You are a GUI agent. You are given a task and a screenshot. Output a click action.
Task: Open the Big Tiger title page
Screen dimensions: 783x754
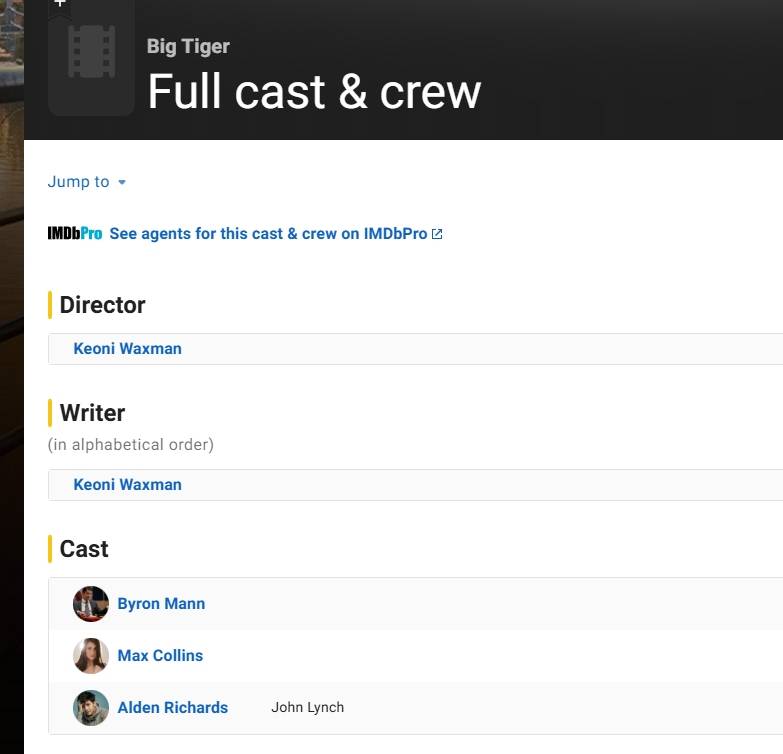click(188, 46)
